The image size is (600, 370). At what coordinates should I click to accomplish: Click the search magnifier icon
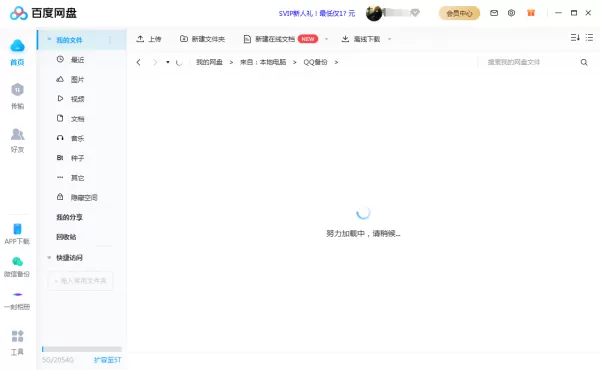point(584,62)
